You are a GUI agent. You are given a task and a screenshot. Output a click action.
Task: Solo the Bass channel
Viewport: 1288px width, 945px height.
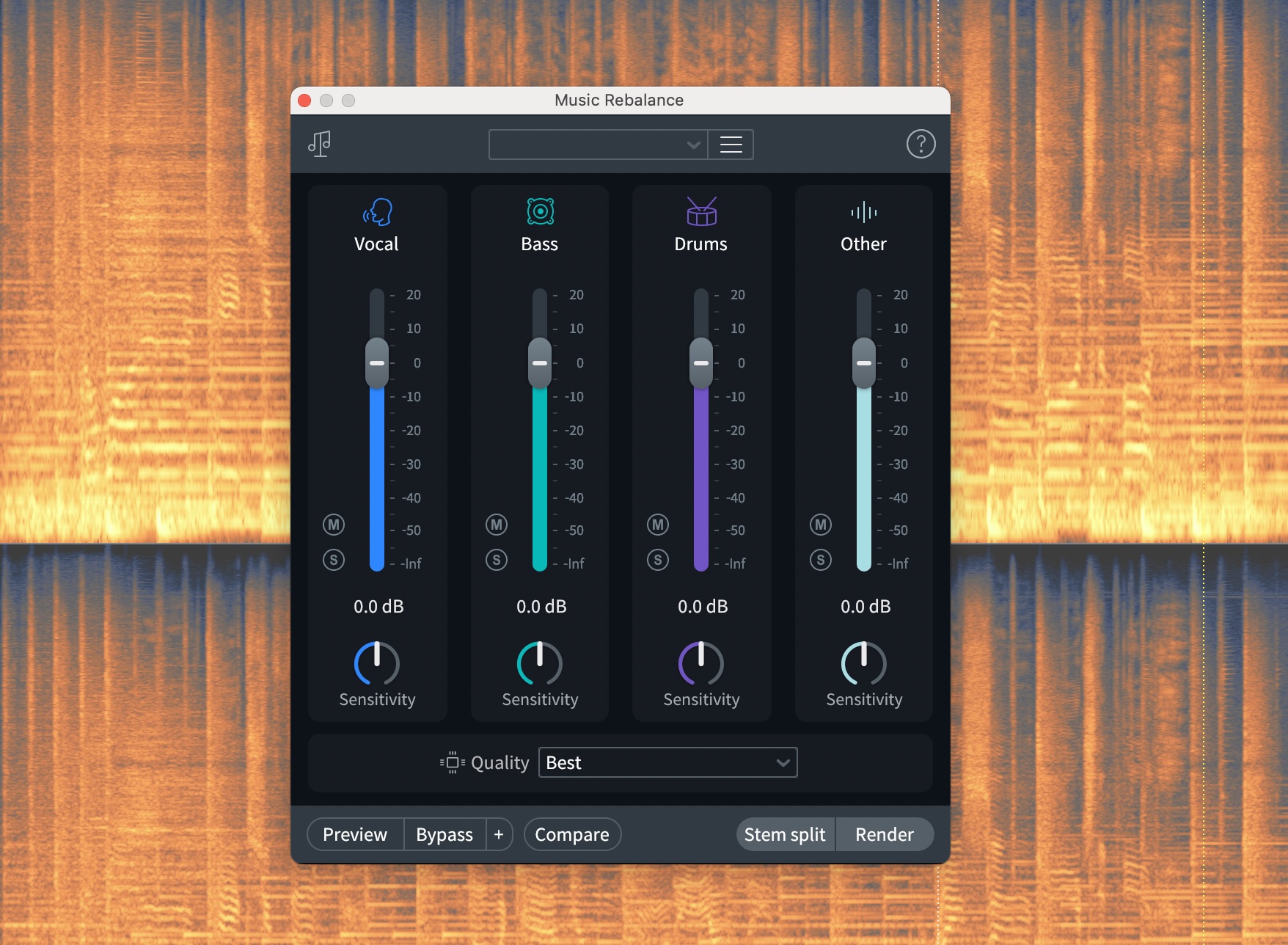tap(496, 560)
